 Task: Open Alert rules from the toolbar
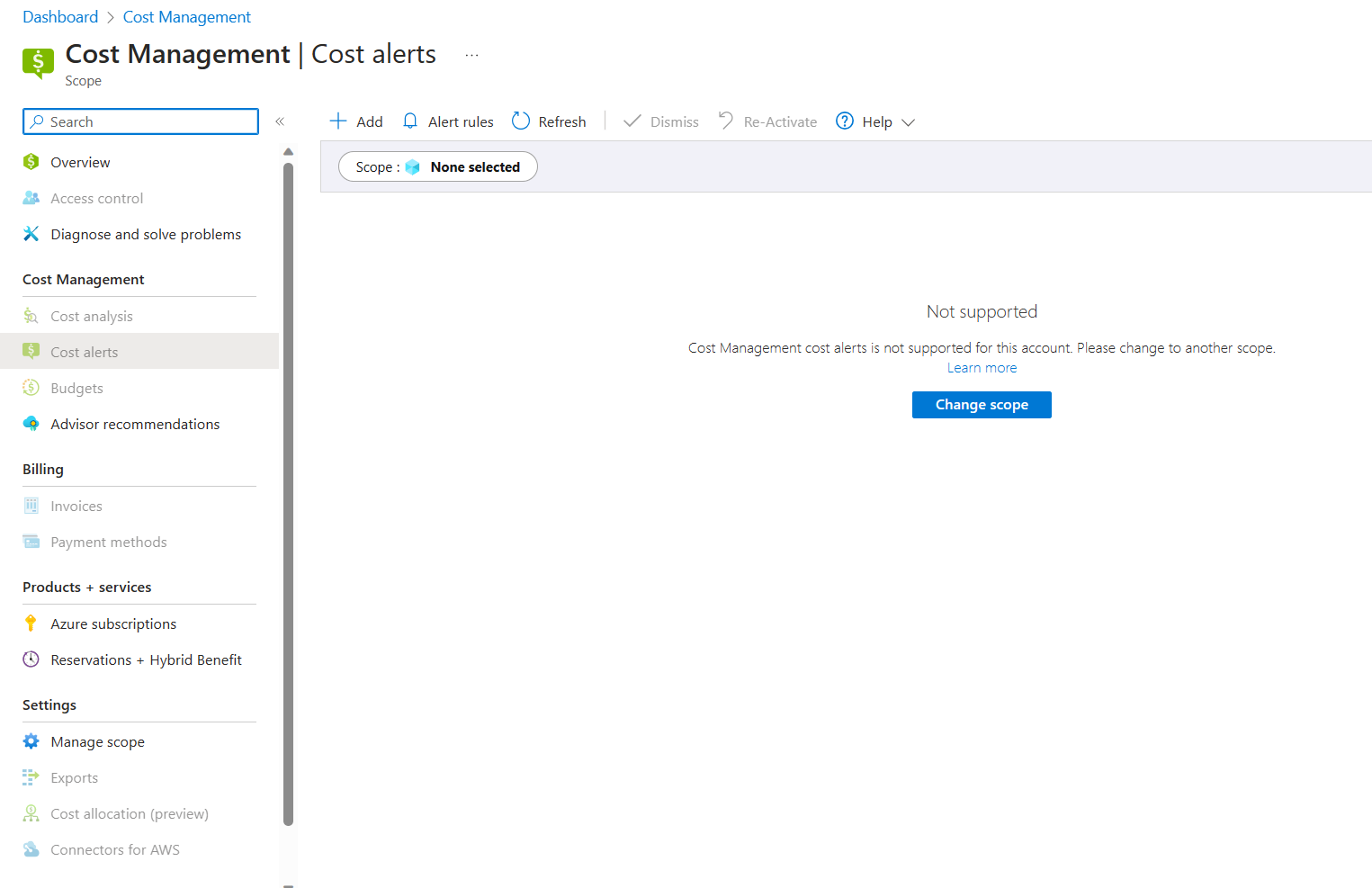pyautogui.click(x=461, y=121)
